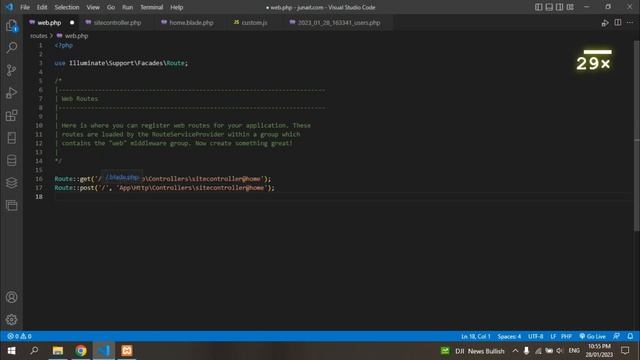This screenshot has width=640, height=360.
Task: Click the web.php breadcrumb segment
Action: 76,36
